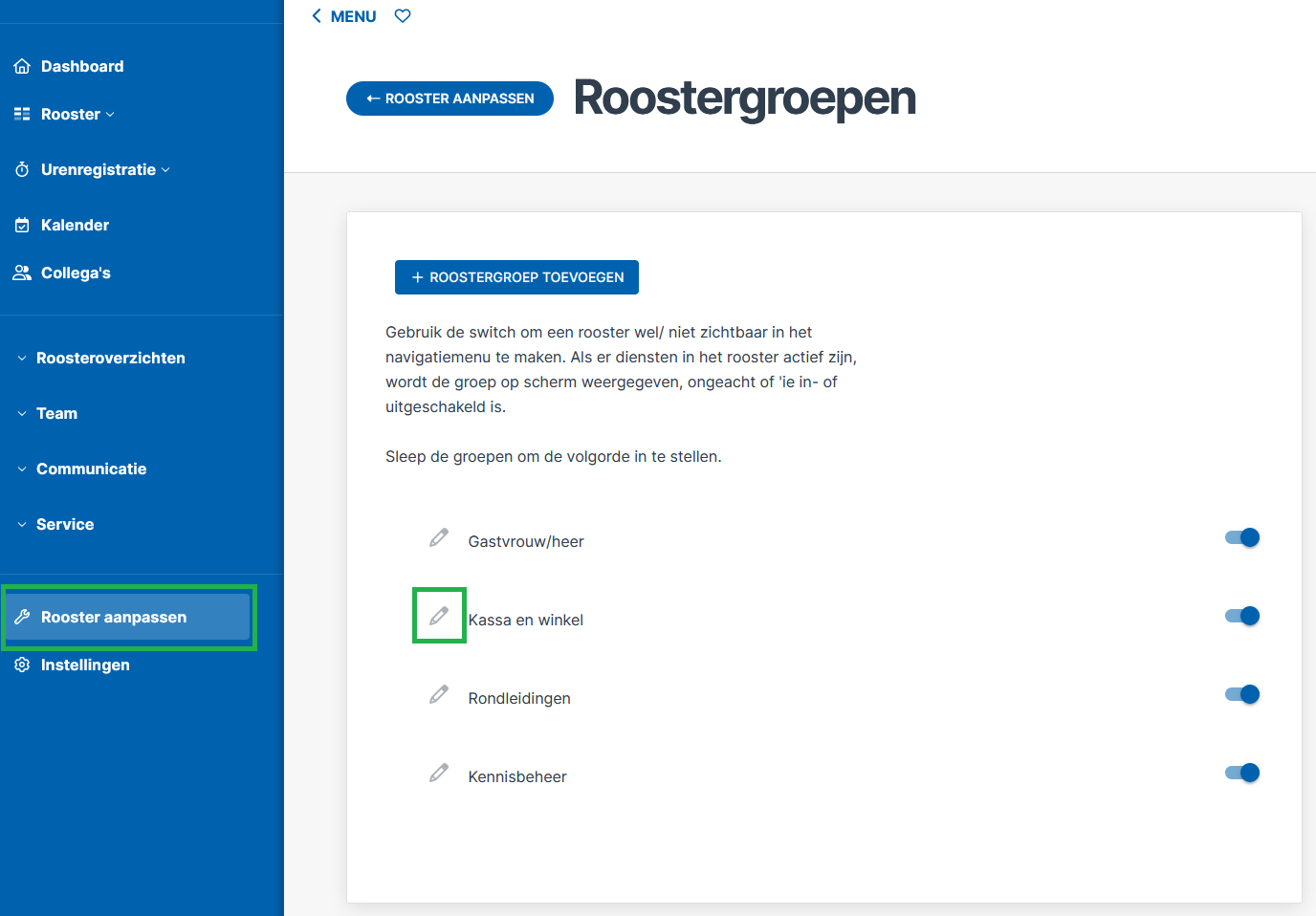1316x916 pixels.
Task: Disable the Kennisbeheer roster switch
Action: tap(1242, 773)
